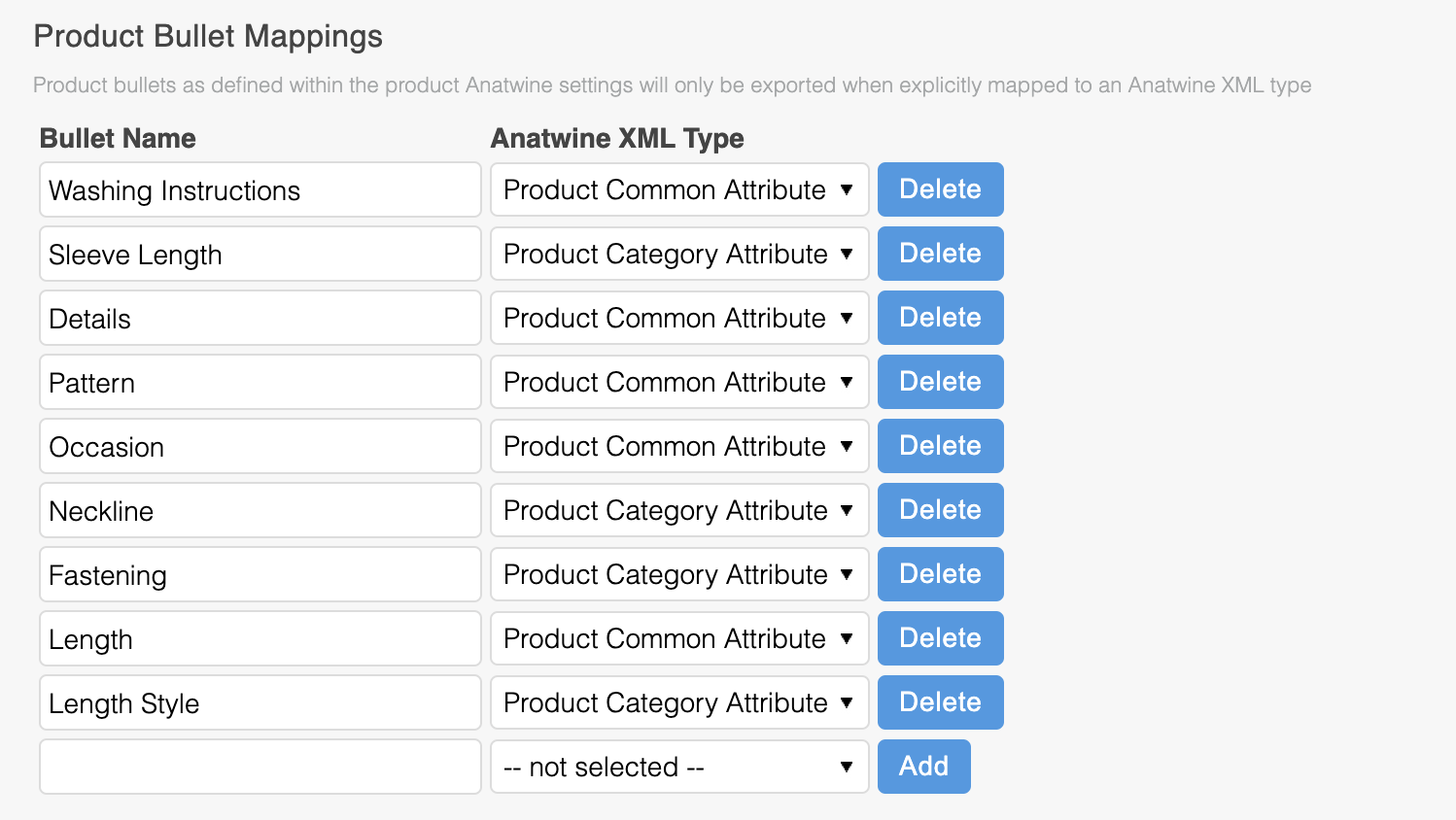The image size is (1456, 820).
Task: Open XML type dropdown for Washing Instructions
Action: point(678,189)
